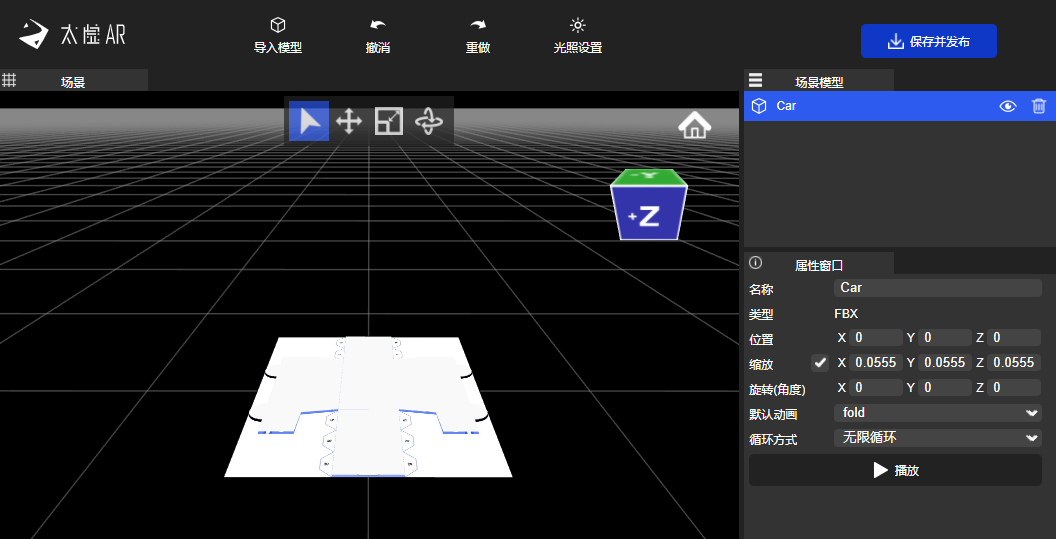This screenshot has width=1056, height=539.
Task: Reset view with the home icon
Action: point(694,125)
